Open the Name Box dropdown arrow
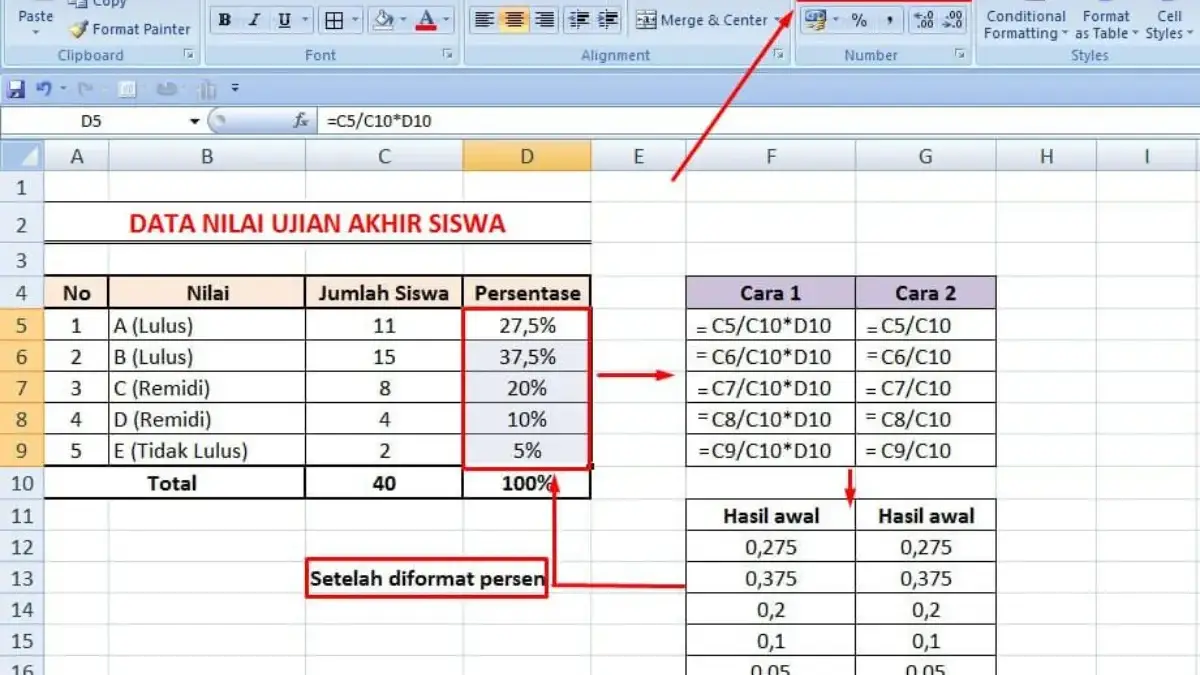1200x675 pixels. click(x=195, y=121)
